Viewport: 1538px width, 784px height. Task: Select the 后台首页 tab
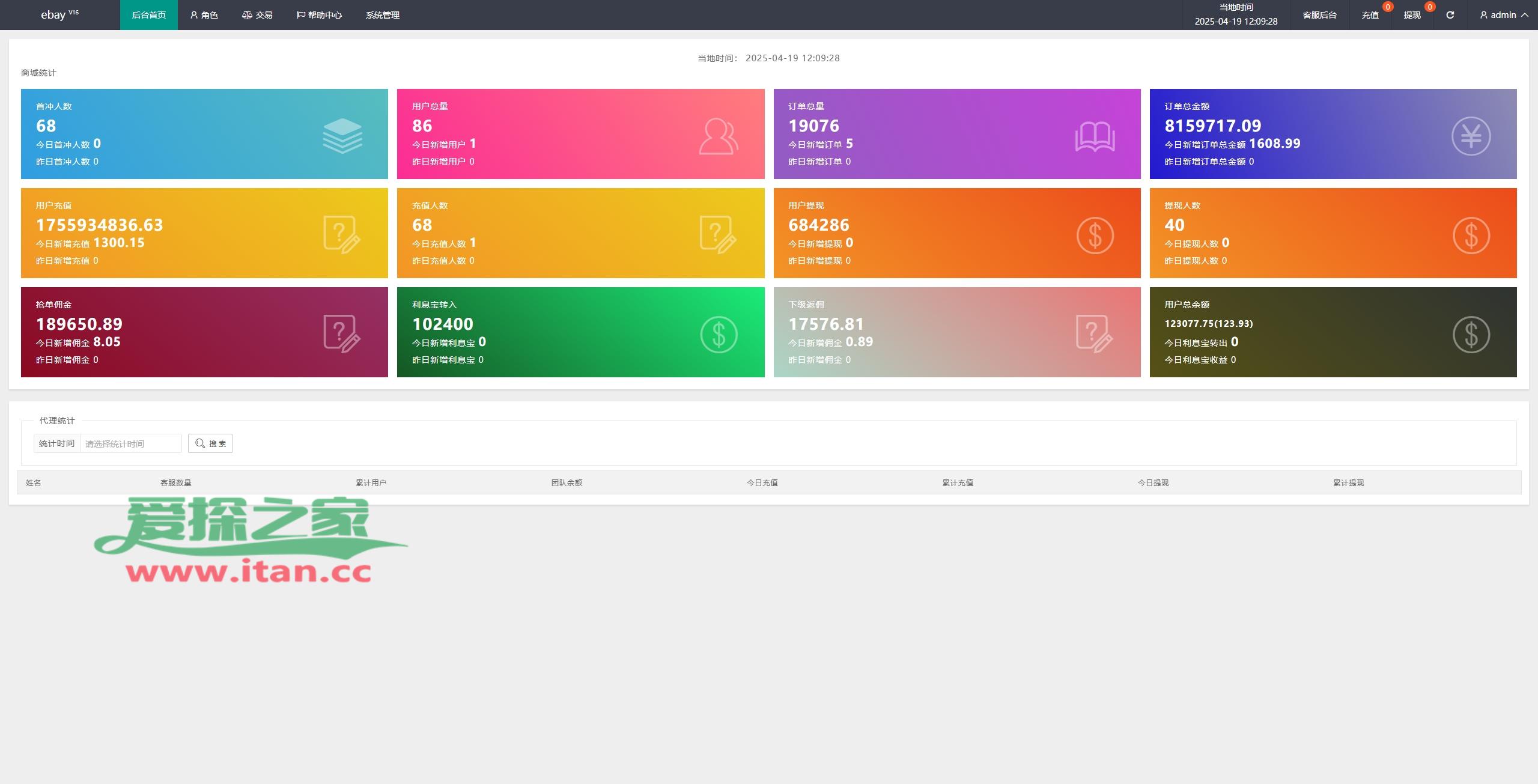(148, 15)
